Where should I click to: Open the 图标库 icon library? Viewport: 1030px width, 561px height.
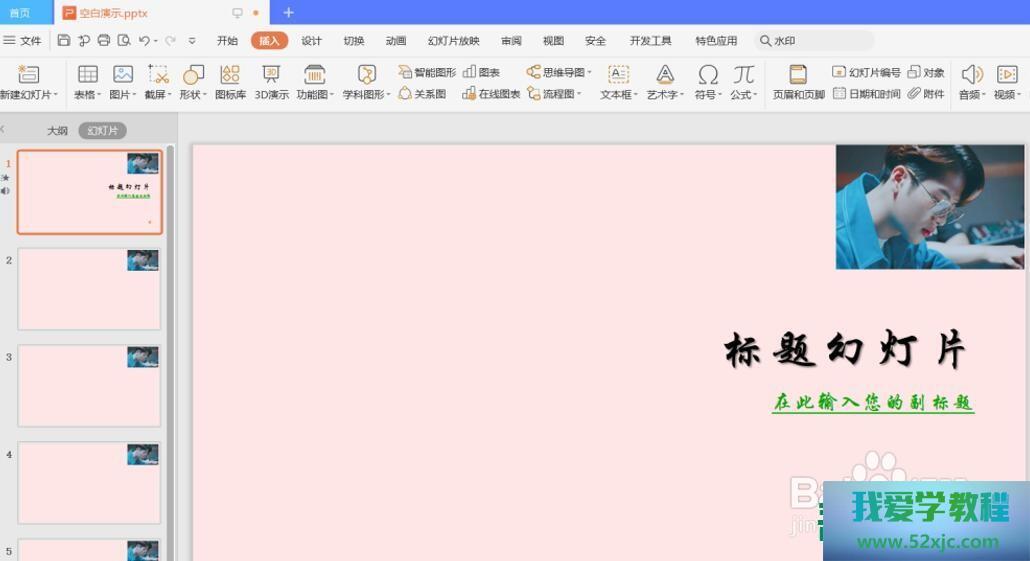230,82
